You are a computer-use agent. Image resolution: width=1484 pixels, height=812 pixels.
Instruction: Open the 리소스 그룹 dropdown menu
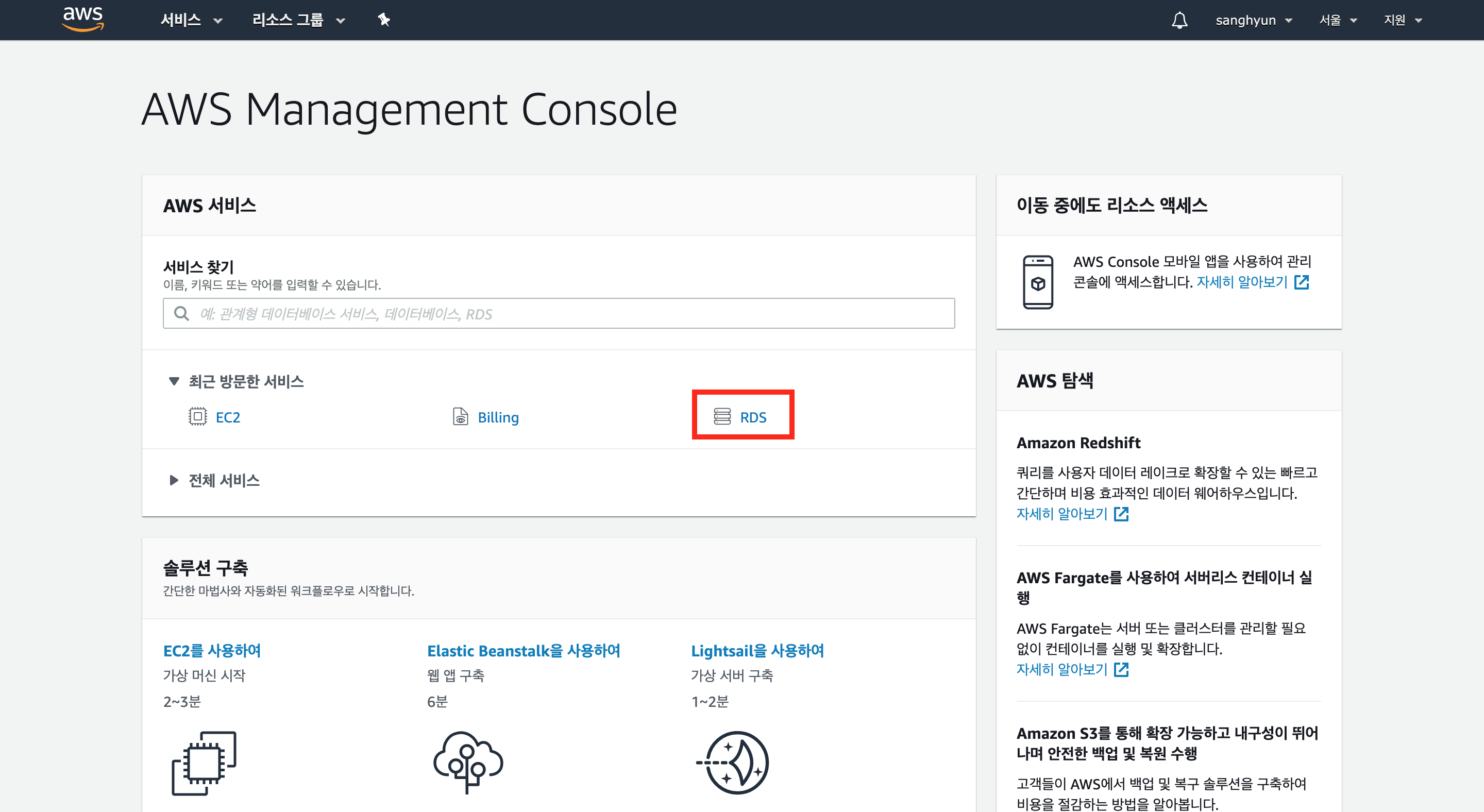tap(298, 20)
